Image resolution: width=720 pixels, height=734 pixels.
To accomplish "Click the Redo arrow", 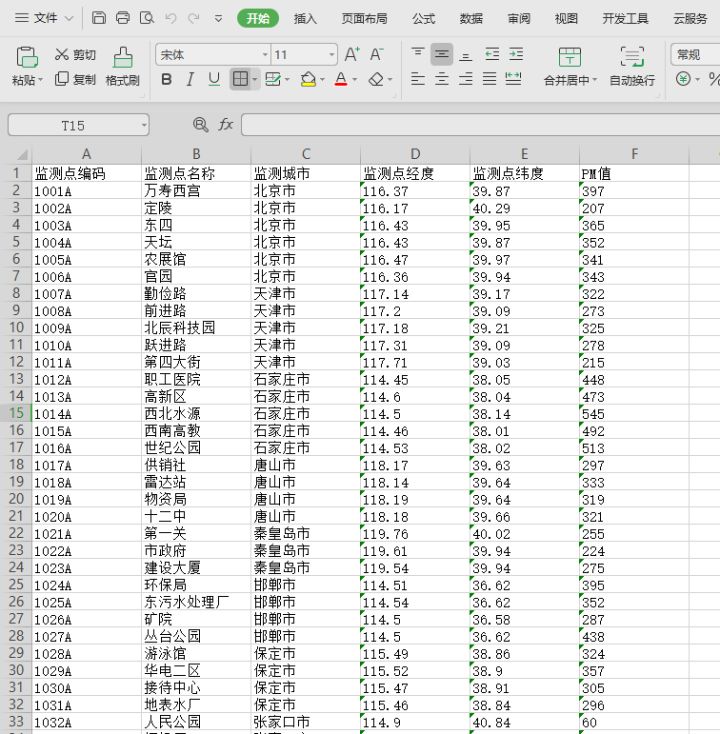I will 193,18.
